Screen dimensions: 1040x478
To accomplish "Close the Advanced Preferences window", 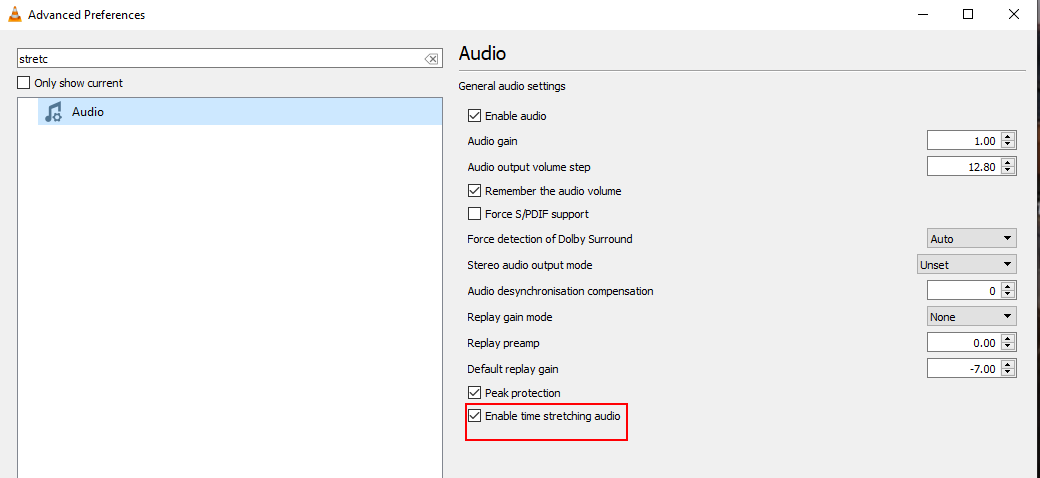I will coord(1013,14).
